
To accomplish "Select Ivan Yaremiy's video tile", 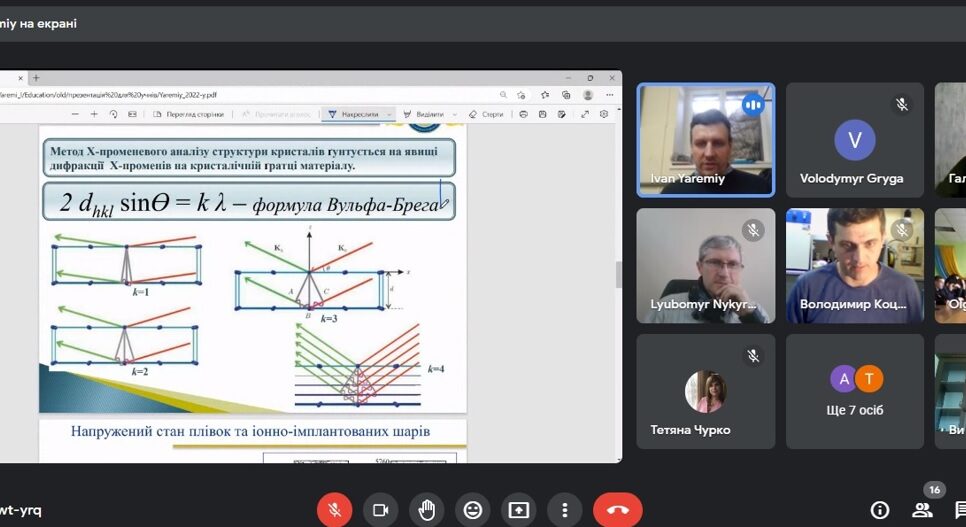I will pyautogui.click(x=705, y=139).
